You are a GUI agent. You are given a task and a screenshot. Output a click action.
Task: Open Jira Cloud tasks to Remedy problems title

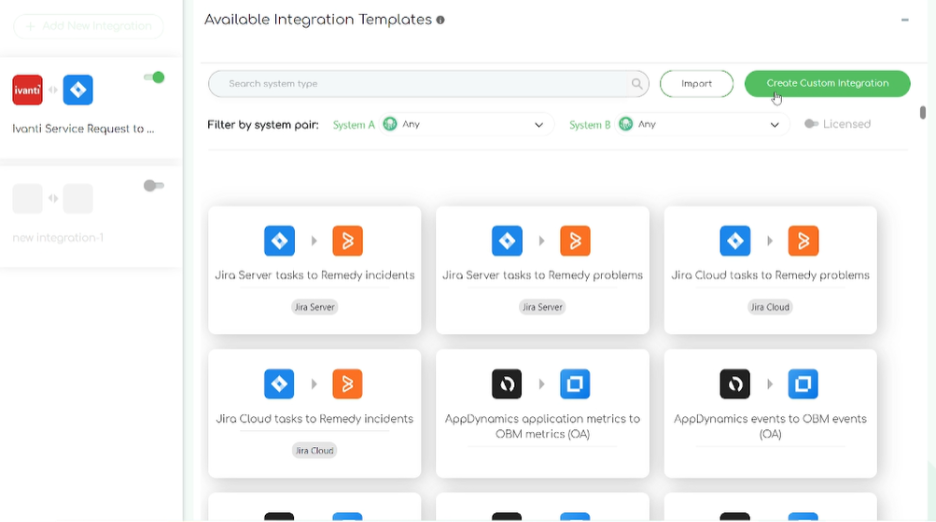pos(771,275)
